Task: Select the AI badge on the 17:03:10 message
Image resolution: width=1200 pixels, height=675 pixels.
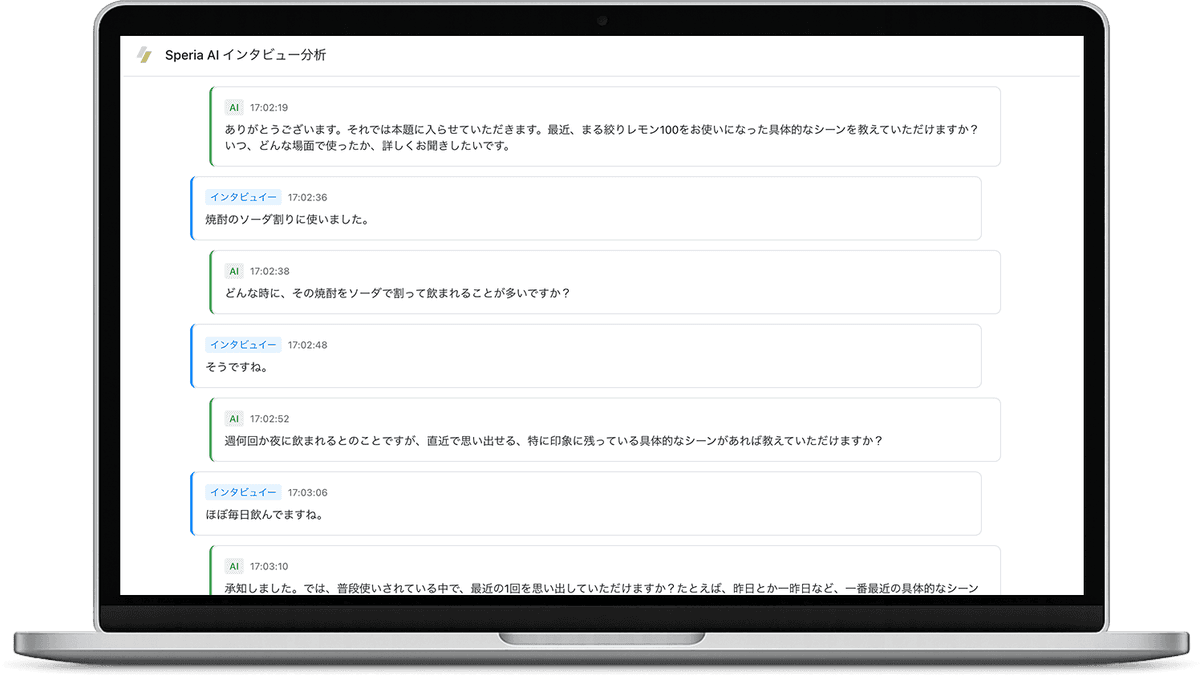Action: (233, 565)
